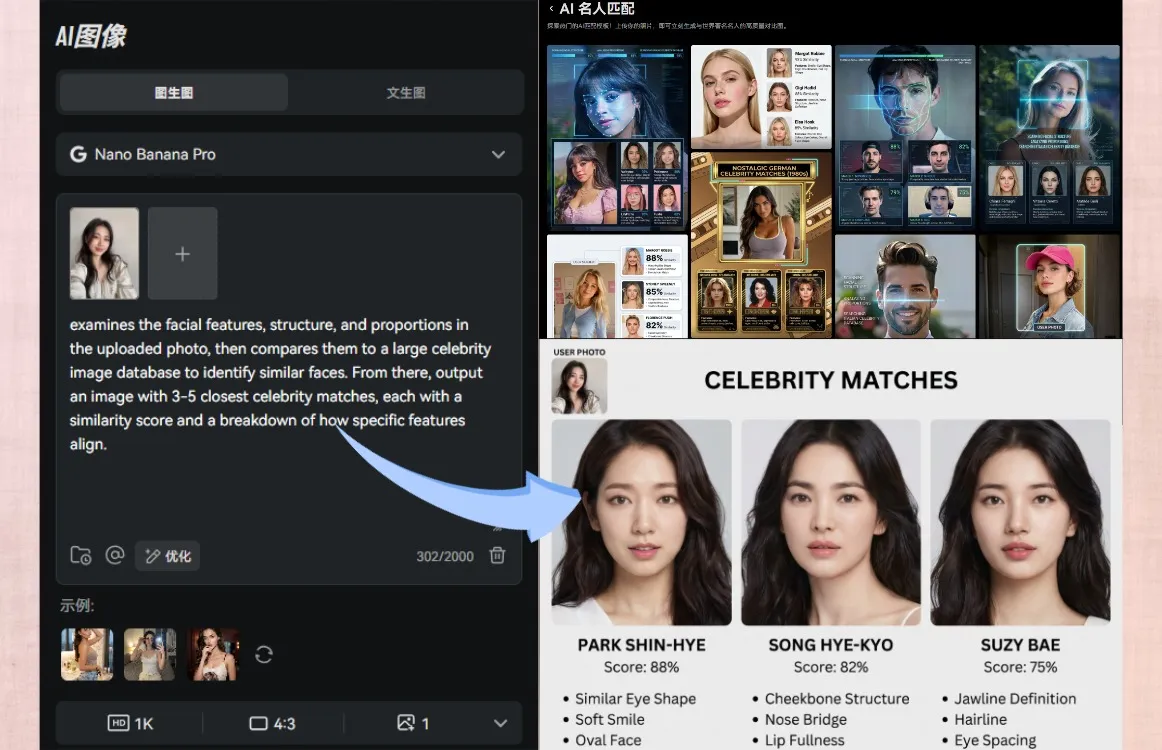Click the Score: 88% text
The image size is (1162, 750).
642,667
